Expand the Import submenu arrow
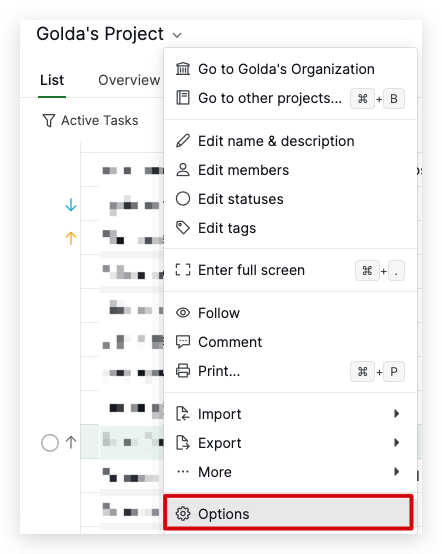Screen dimensions: 442x554 [396, 414]
